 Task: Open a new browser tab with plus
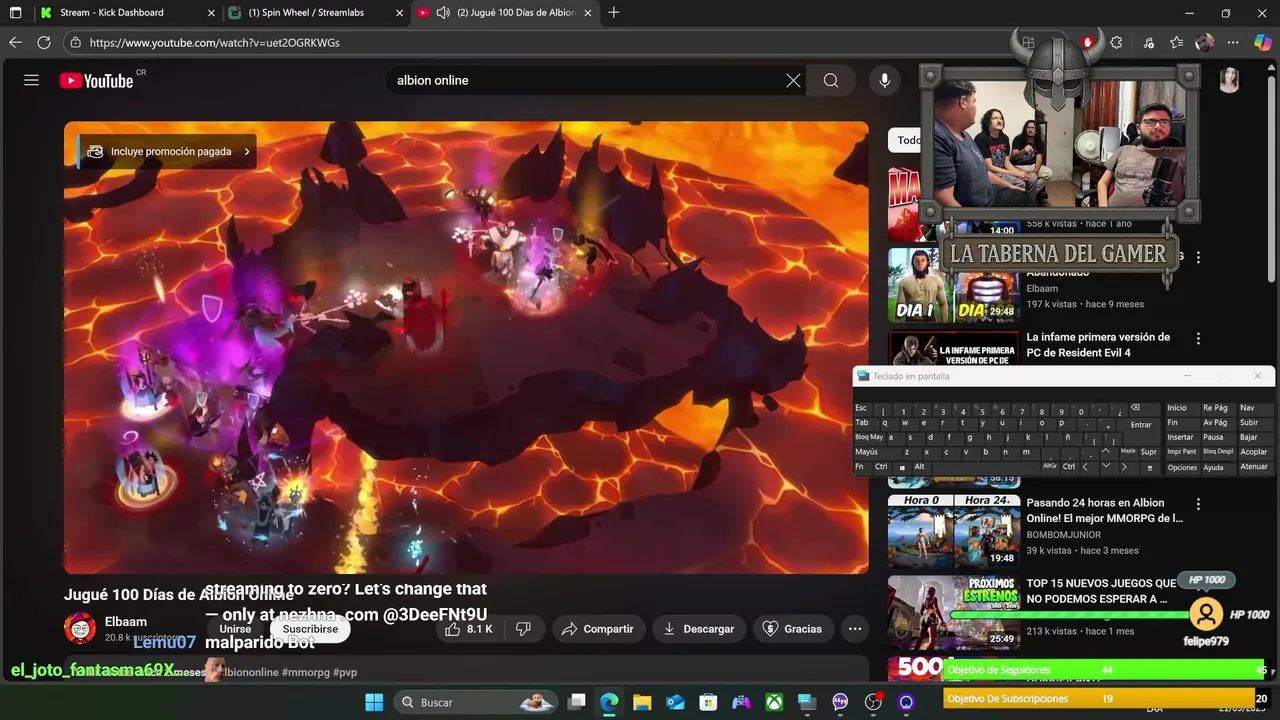614,13
